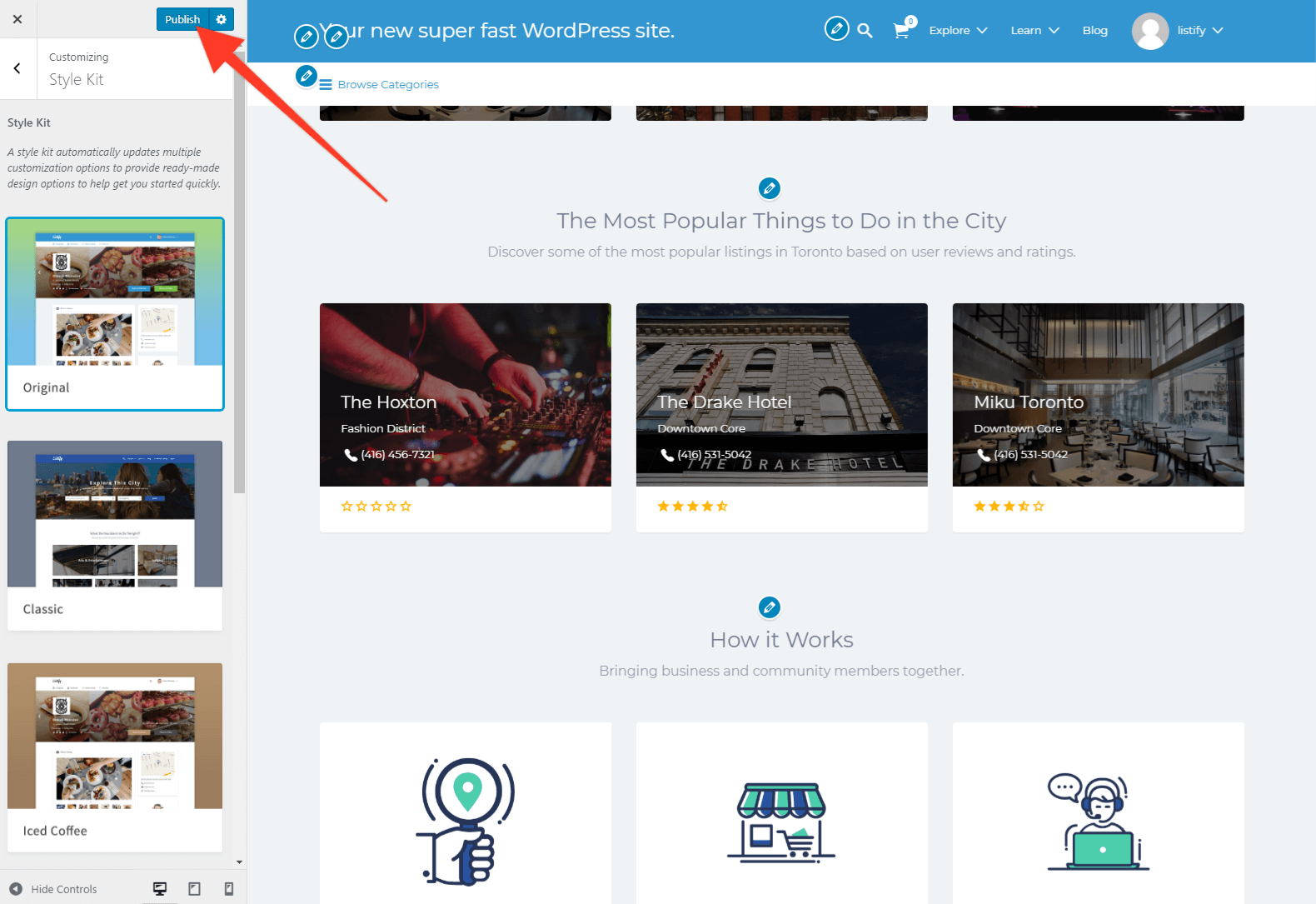Open publish settings gear icon
This screenshot has width=1316, height=904.
tap(221, 19)
